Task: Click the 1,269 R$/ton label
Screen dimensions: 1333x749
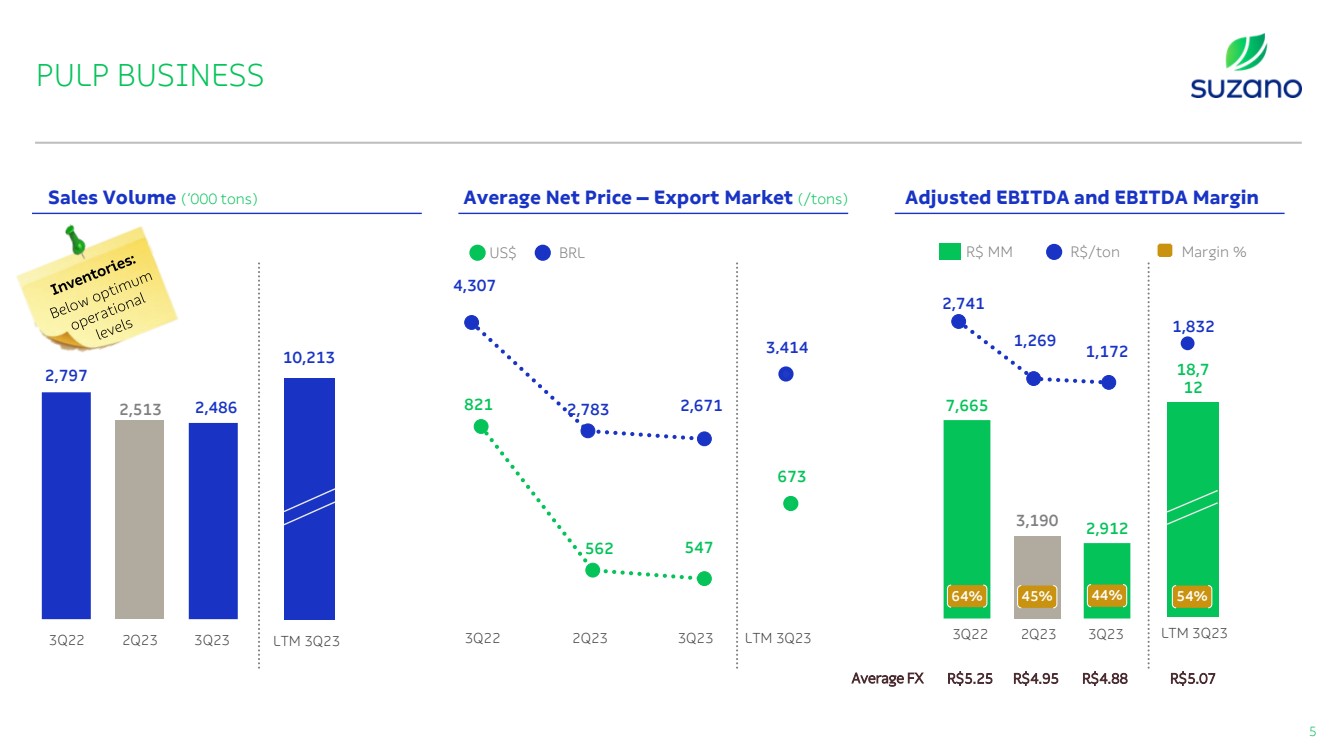Action: (1036, 341)
